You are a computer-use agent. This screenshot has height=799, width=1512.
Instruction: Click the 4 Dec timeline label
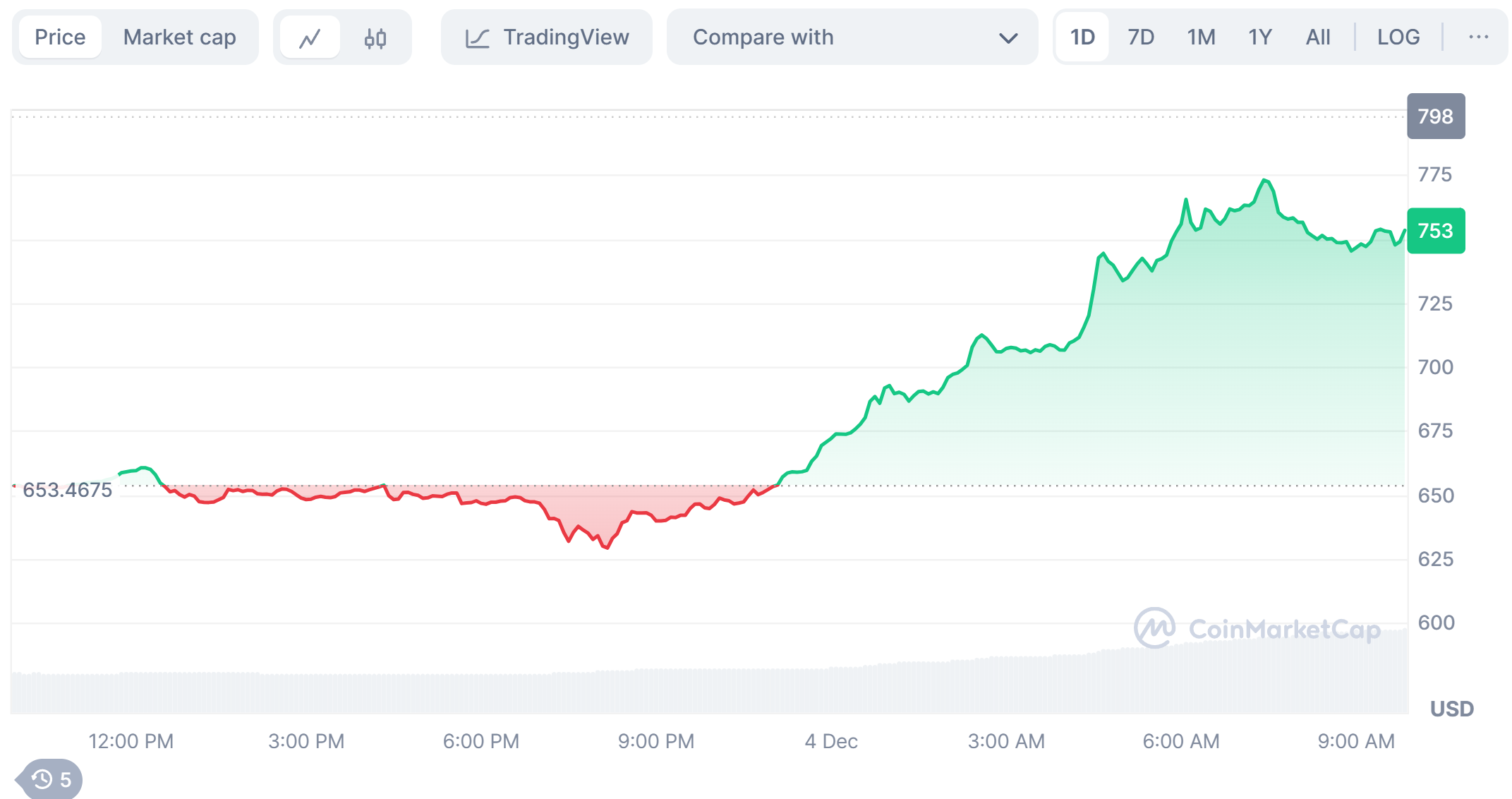point(831,741)
